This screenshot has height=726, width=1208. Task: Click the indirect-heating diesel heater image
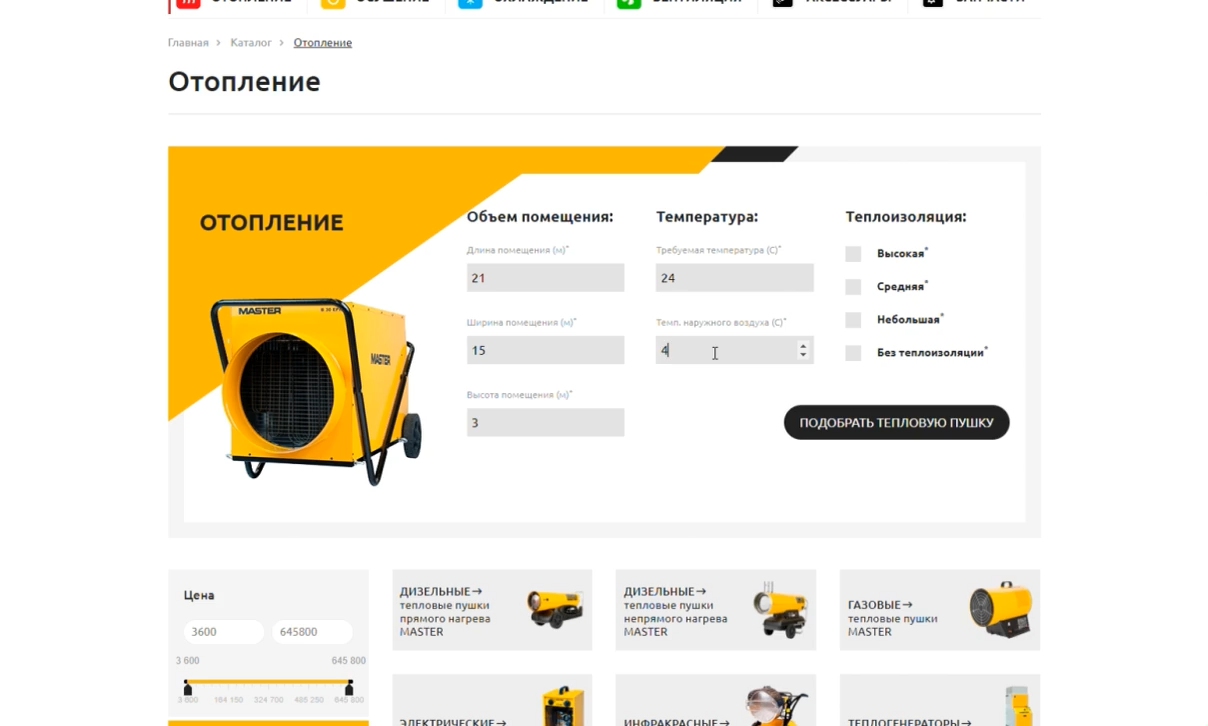pos(780,608)
